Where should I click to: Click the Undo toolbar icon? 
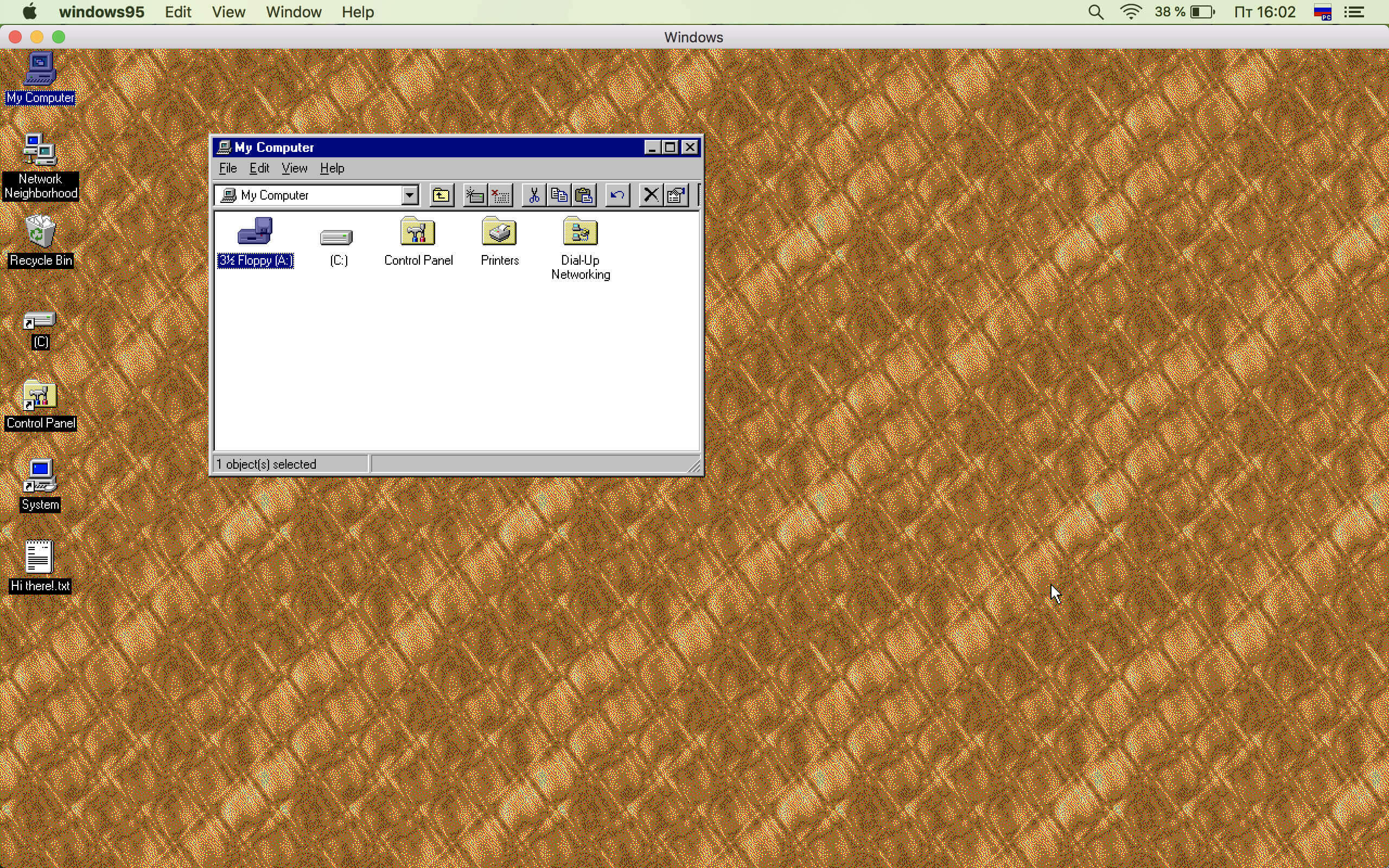click(617, 195)
